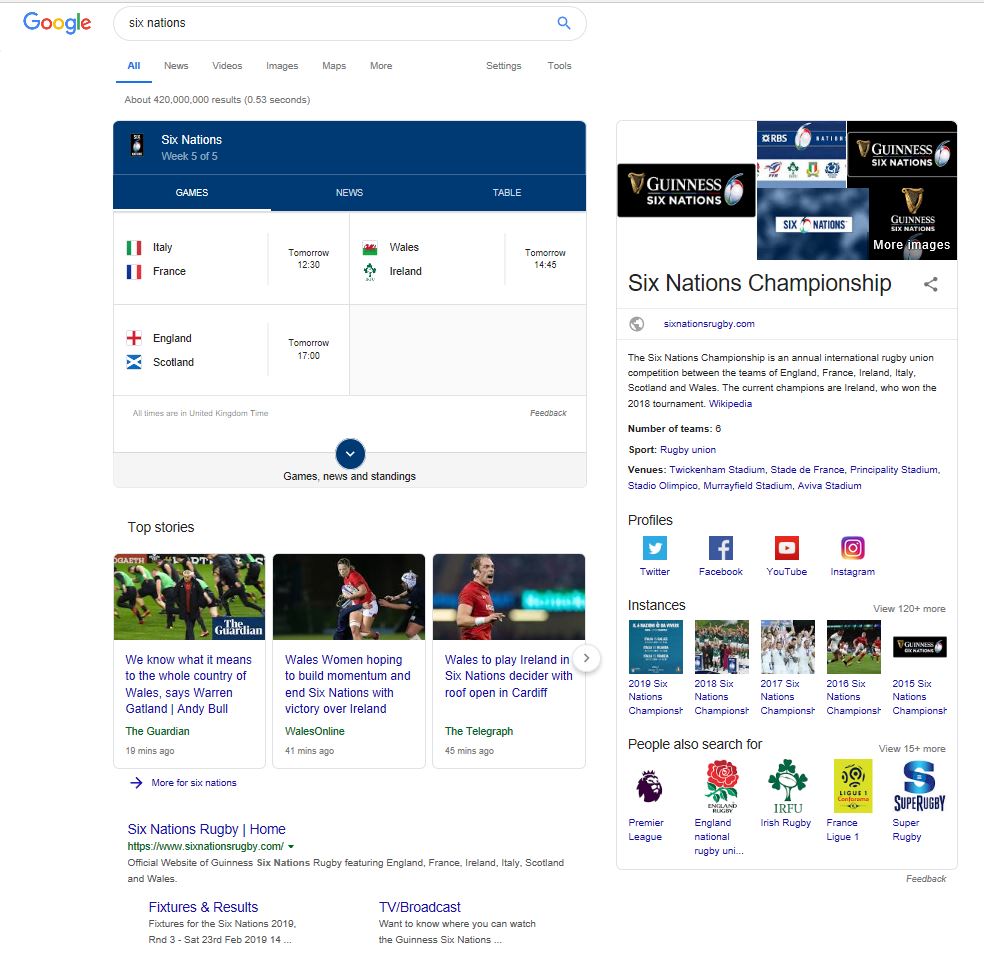
Task: Click View 15+ more related searches
Action: coord(912,748)
